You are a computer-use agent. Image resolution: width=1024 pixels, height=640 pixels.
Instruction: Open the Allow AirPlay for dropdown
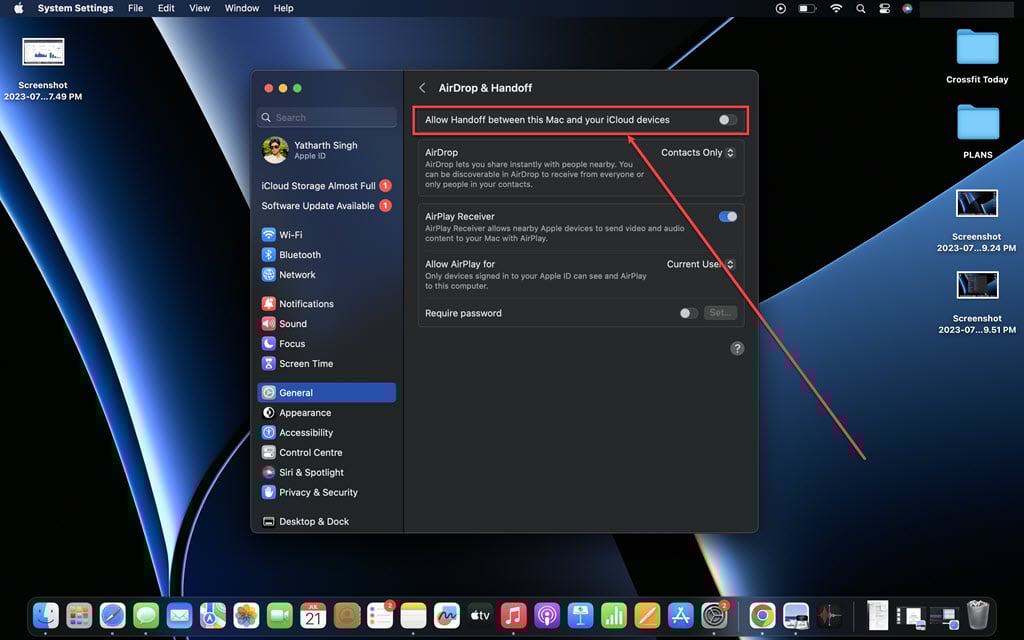pyautogui.click(x=701, y=264)
